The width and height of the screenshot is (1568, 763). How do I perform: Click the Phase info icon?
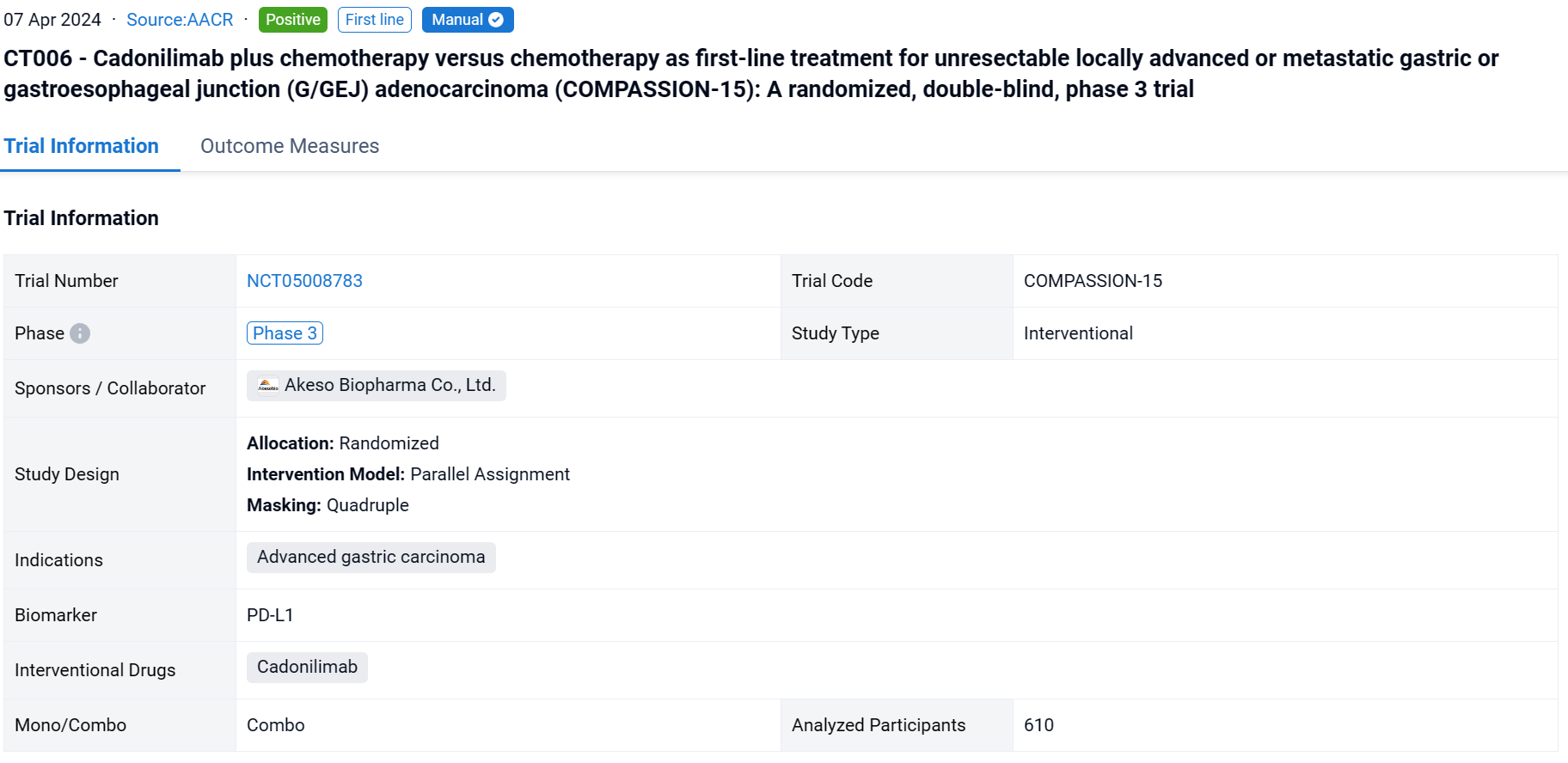click(80, 333)
